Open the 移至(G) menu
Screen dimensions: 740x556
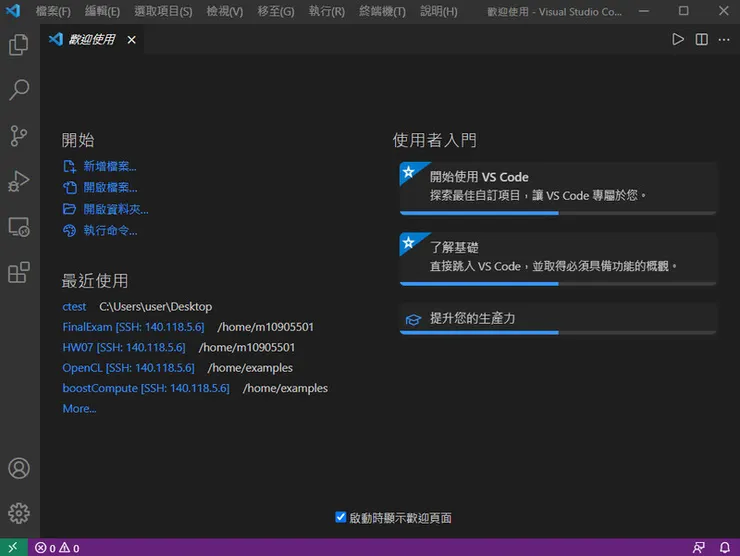276,11
